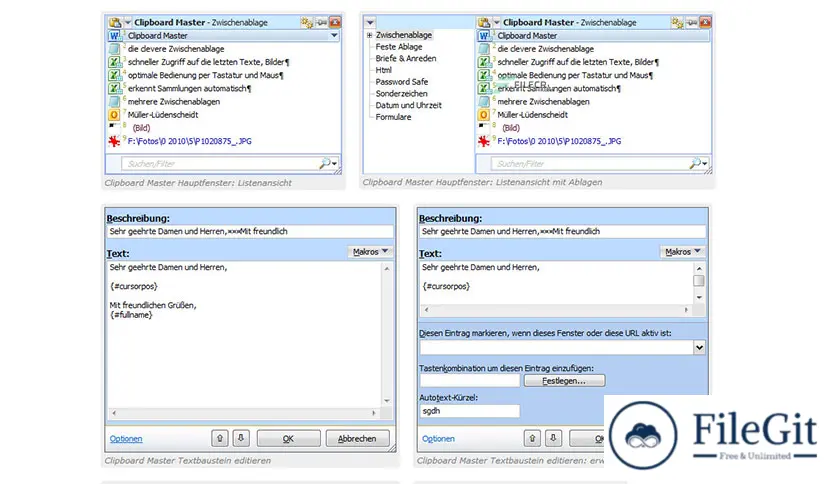Open settings gears icon in right Ablagen window
Image resolution: width=836 pixels, height=484 pixels.
(677, 22)
